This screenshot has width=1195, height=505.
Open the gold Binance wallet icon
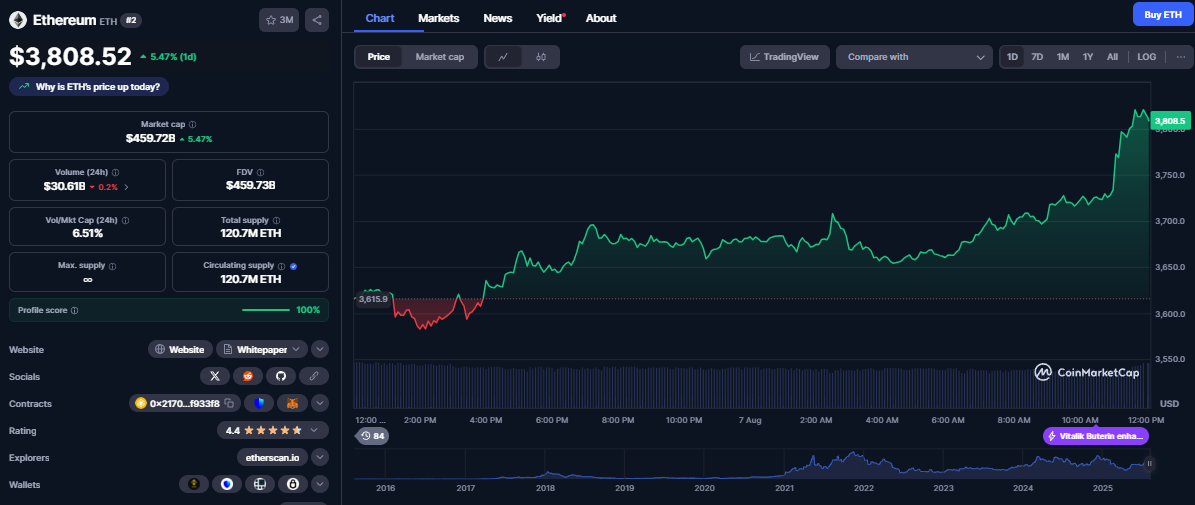194,484
